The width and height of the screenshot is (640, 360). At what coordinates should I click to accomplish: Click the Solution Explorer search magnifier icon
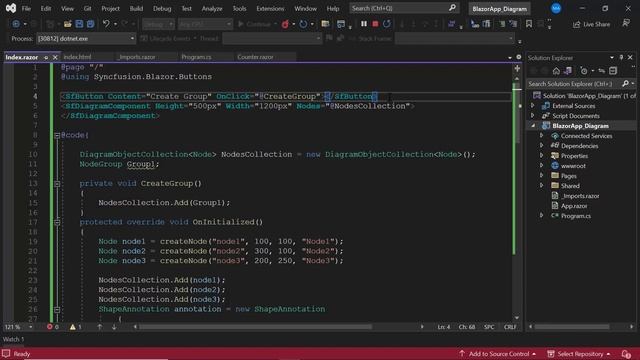(x=625, y=84)
